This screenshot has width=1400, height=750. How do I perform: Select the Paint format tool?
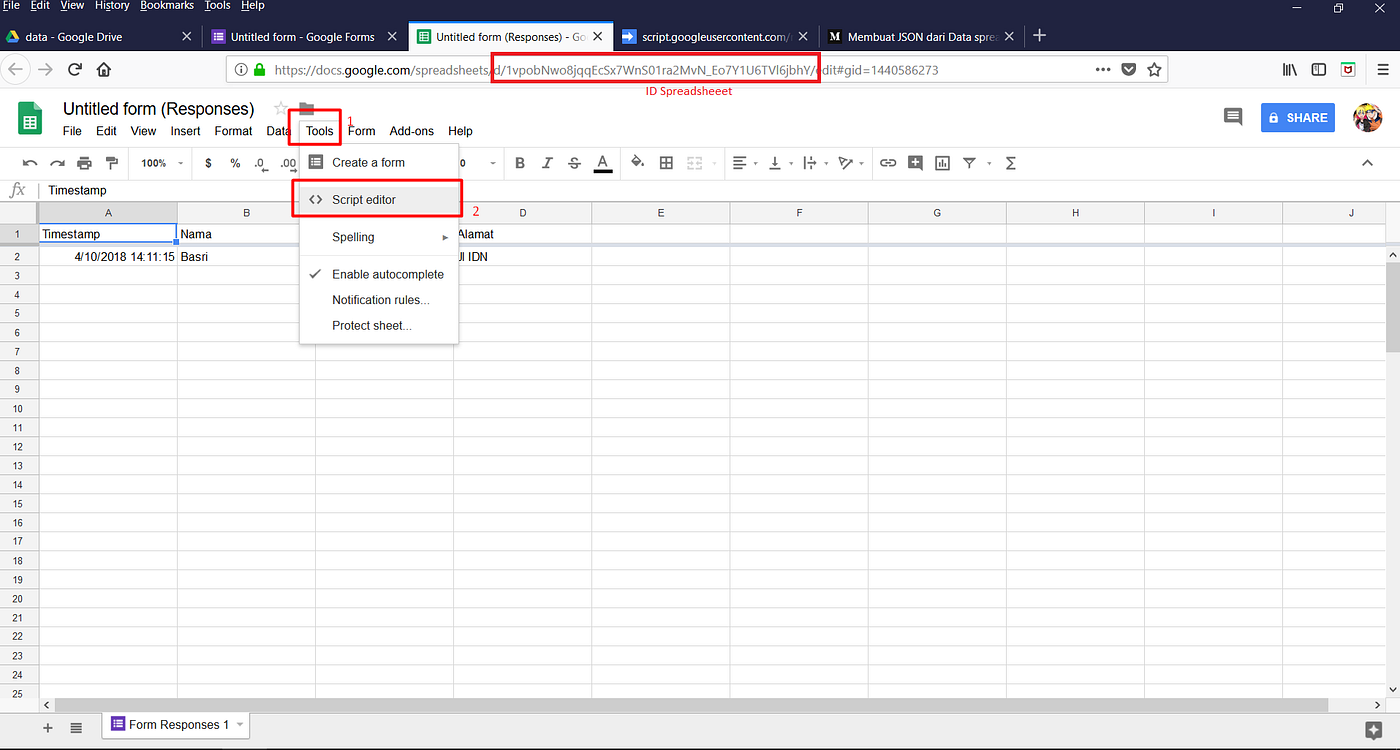pyautogui.click(x=112, y=162)
